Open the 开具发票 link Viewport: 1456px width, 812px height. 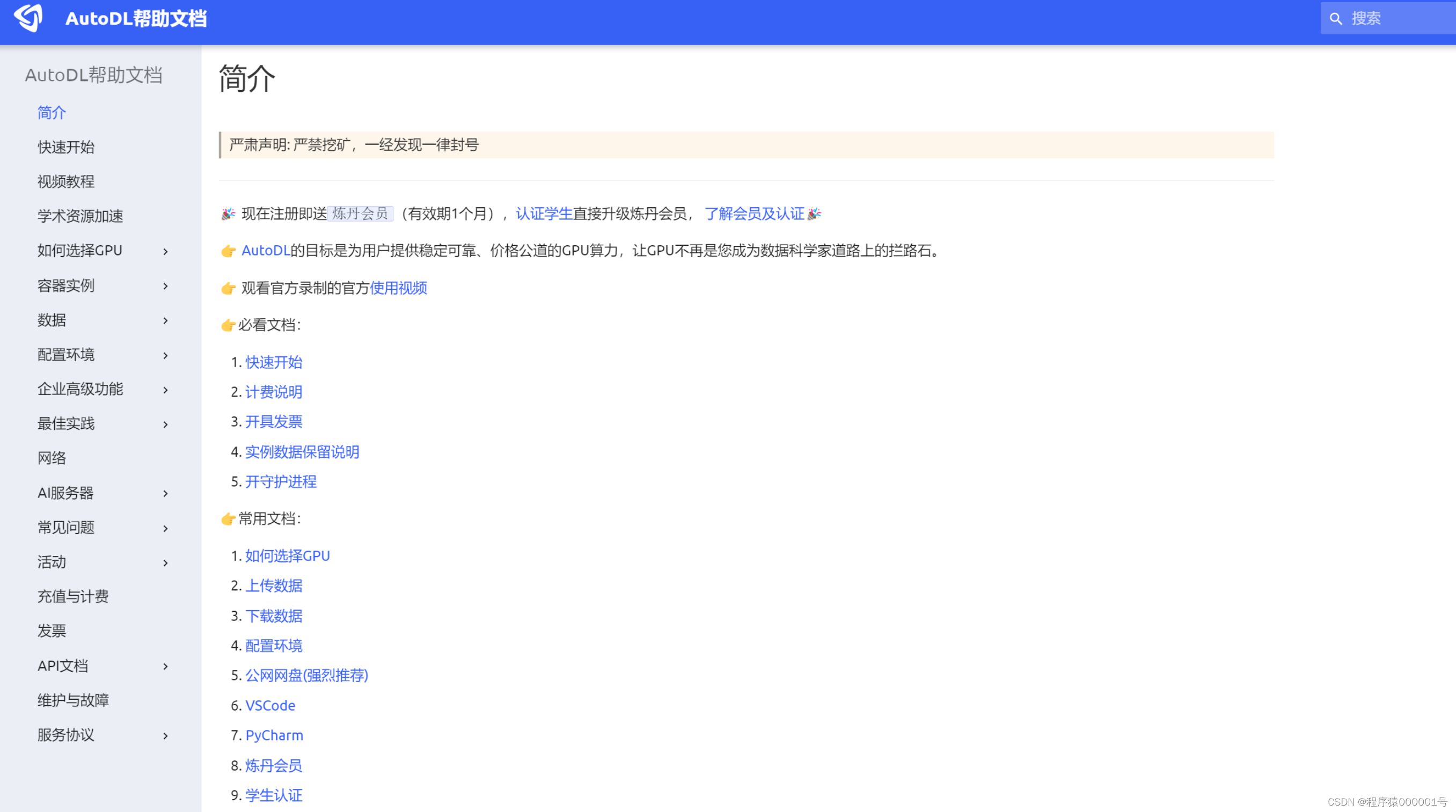274,421
